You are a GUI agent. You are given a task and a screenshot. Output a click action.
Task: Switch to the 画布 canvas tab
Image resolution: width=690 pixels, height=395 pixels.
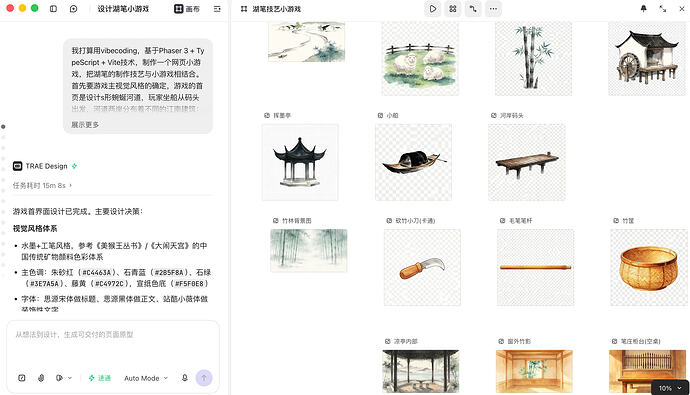187,9
